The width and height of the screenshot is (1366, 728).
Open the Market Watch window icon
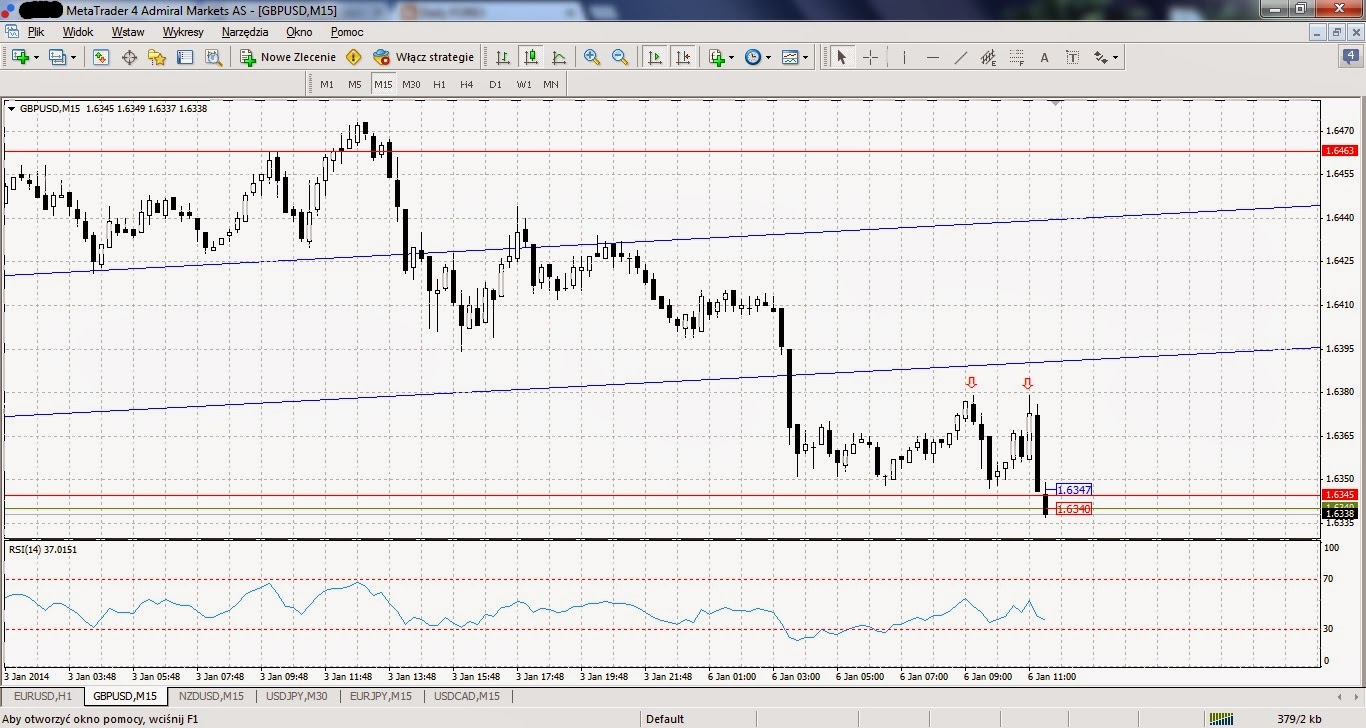[101, 57]
